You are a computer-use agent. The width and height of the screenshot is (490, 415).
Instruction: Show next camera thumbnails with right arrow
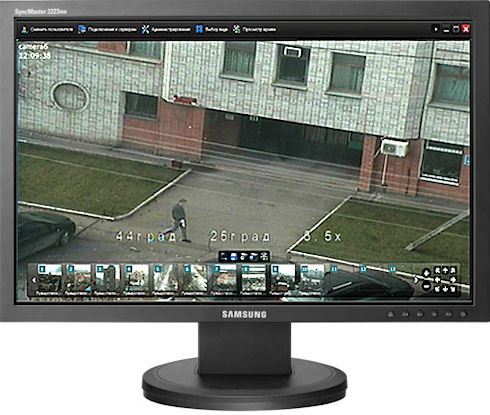point(415,280)
